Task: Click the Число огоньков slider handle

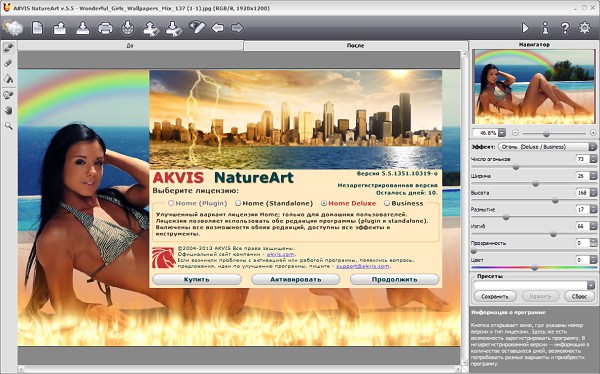Action: 516,167
